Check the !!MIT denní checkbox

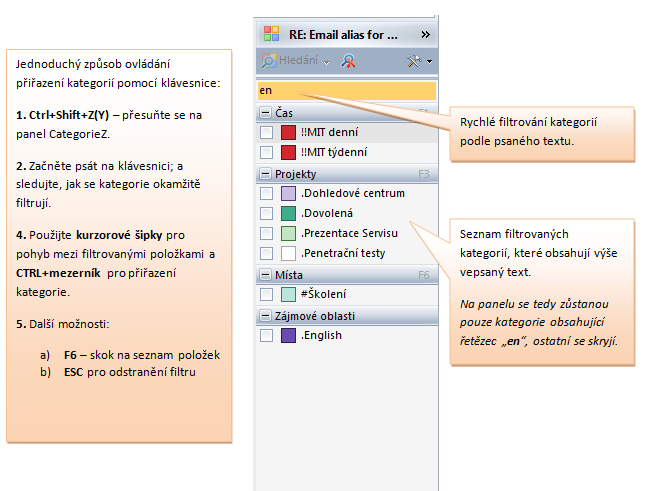click(267, 132)
